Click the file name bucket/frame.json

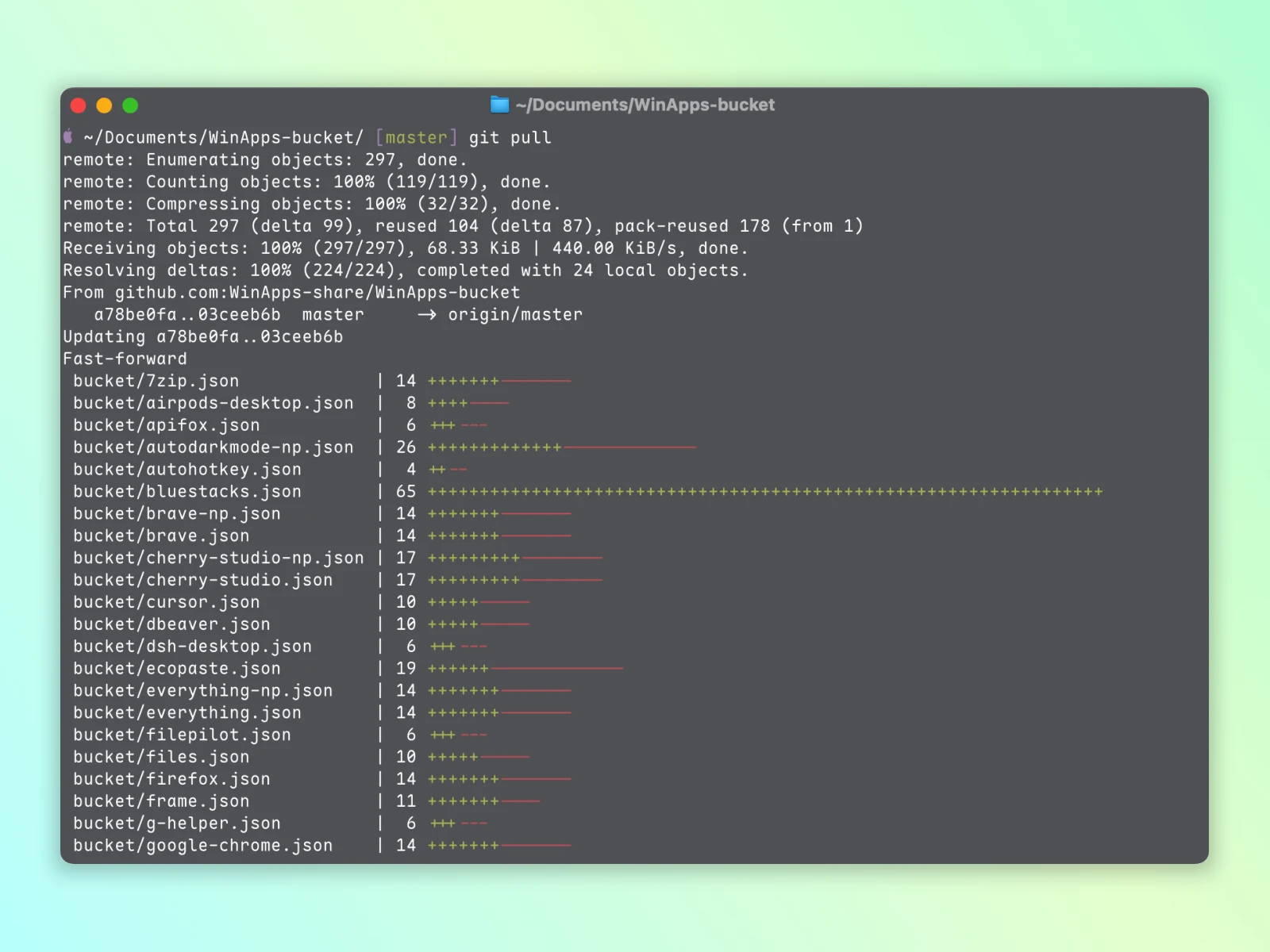click(161, 802)
